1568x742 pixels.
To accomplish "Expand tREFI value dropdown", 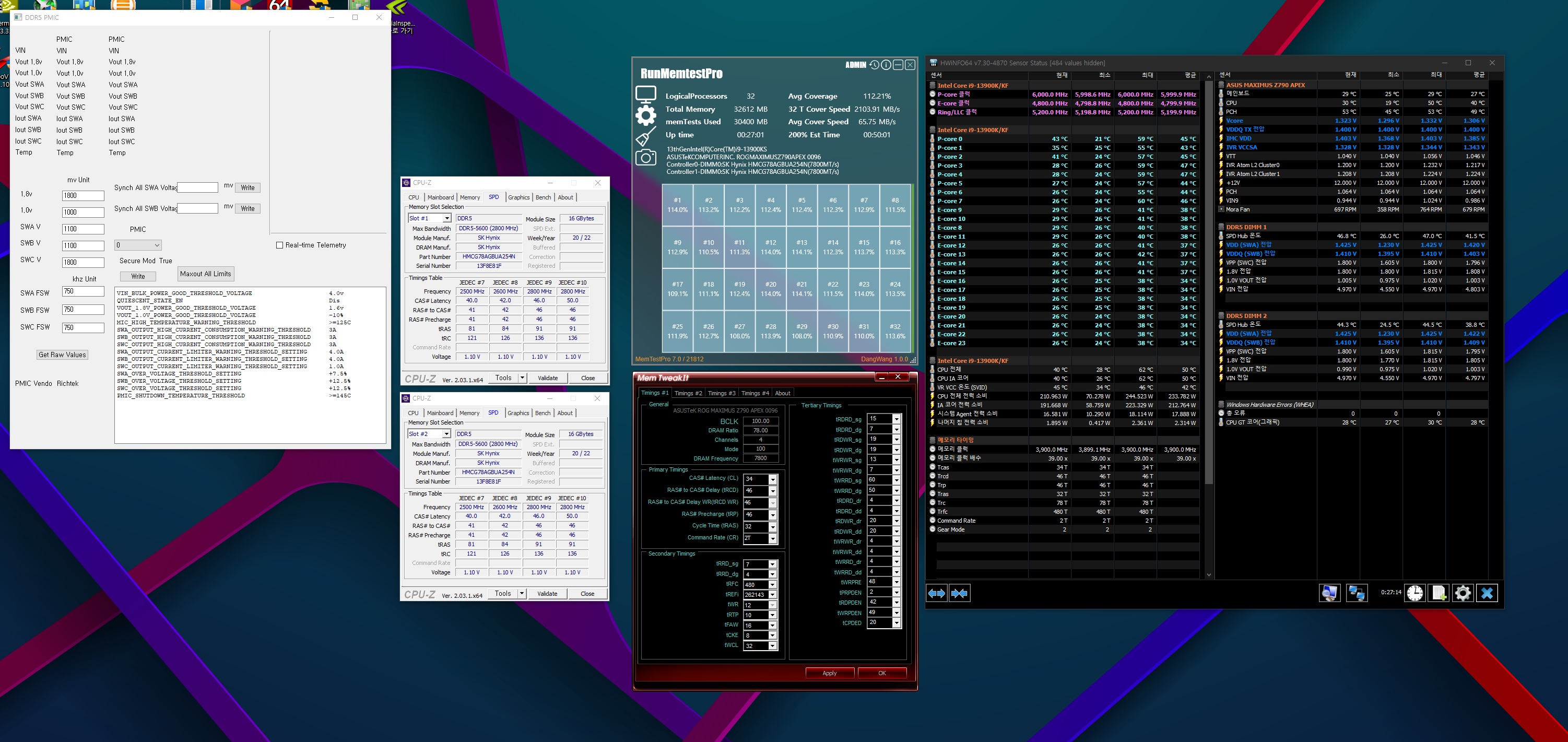I will 772,595.
